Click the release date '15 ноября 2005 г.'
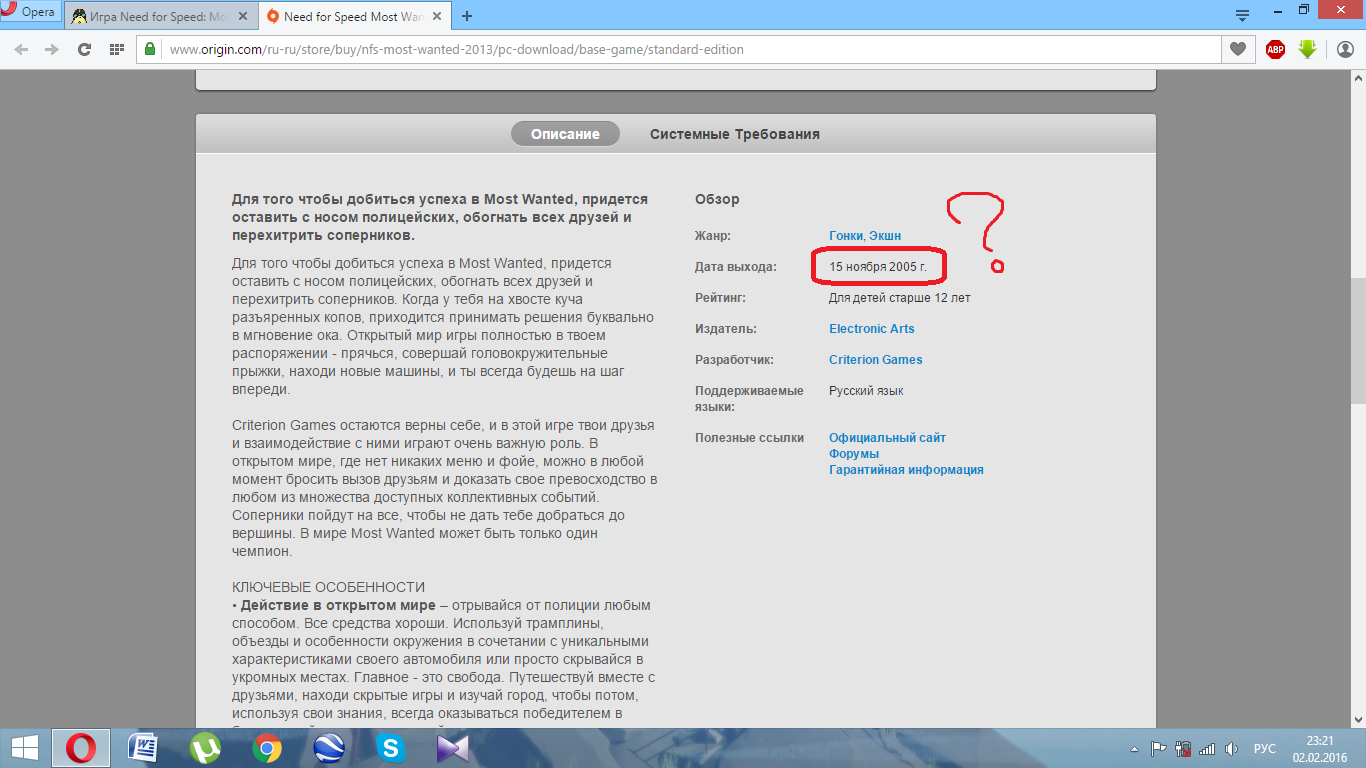Image resolution: width=1366 pixels, height=768 pixels. pos(878,267)
